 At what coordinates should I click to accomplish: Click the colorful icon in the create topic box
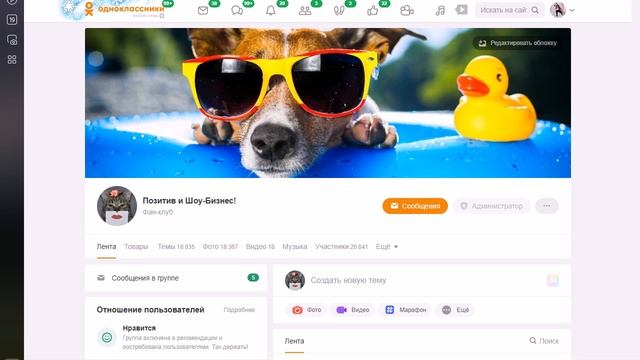tap(553, 280)
